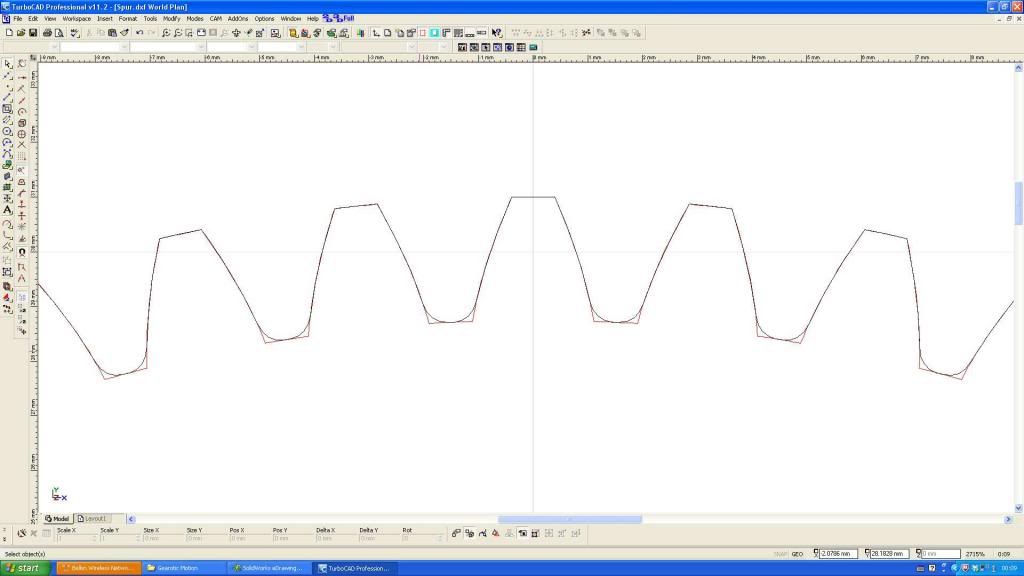Open the Workspace menu
The width and height of the screenshot is (1024, 576).
click(x=76, y=19)
